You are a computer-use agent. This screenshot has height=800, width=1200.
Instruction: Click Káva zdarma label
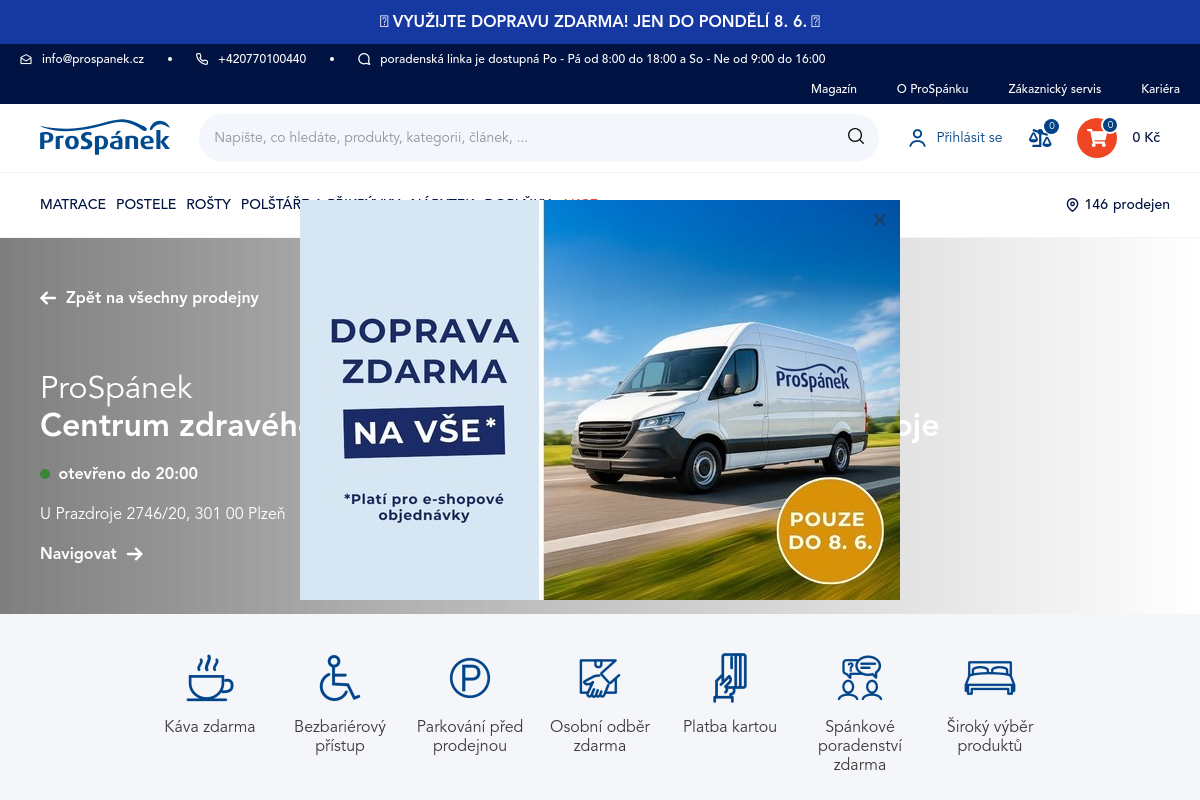pos(210,727)
